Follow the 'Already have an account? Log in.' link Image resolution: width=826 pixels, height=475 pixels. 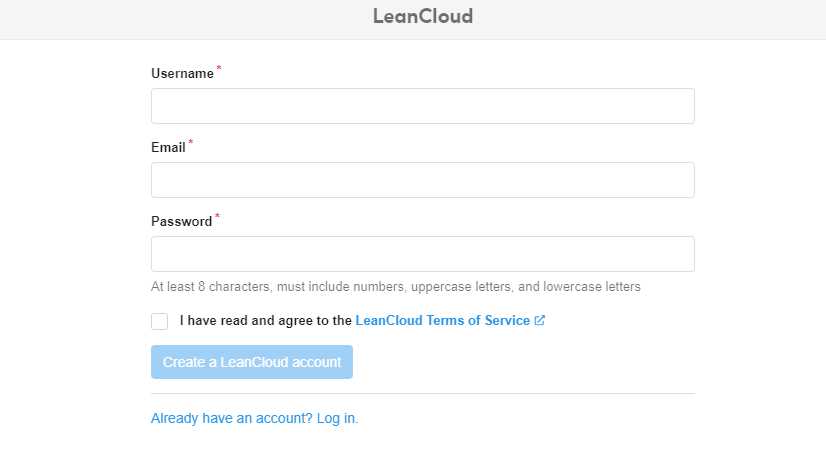(254, 418)
